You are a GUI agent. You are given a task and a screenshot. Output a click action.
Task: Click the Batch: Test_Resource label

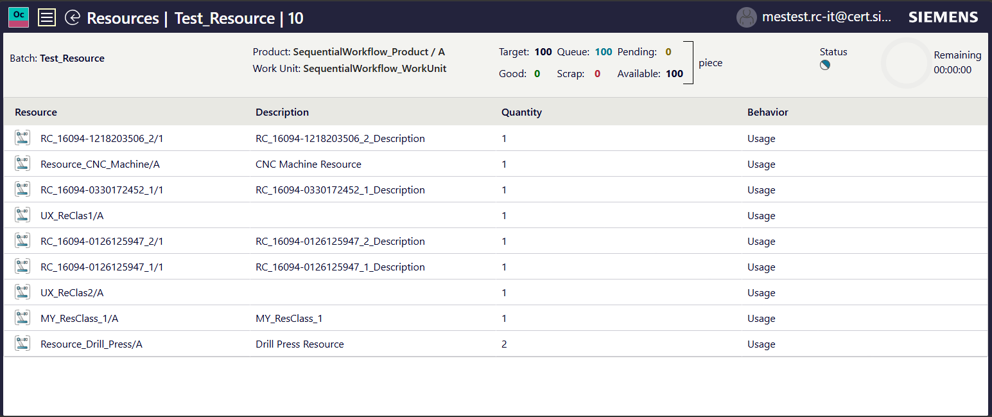(57, 58)
